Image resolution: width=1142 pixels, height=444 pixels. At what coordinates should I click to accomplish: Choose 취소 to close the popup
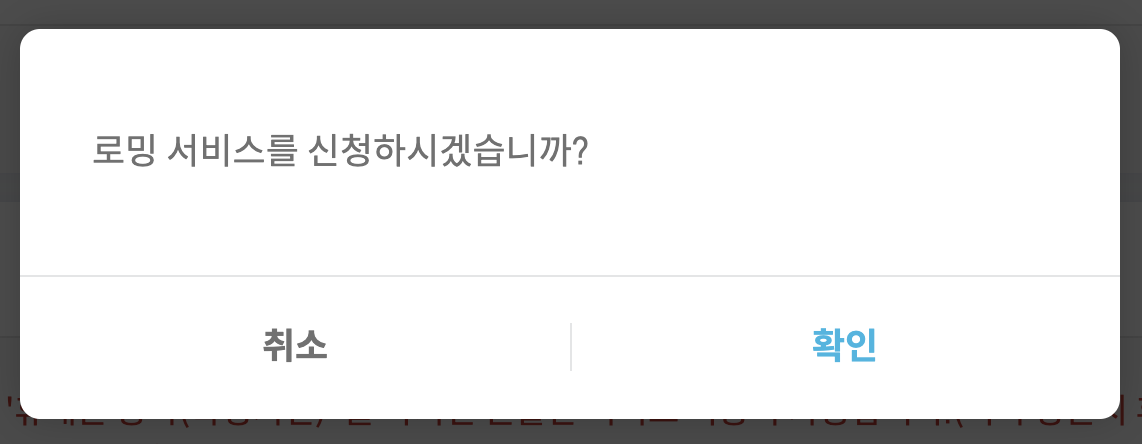[x=295, y=346]
